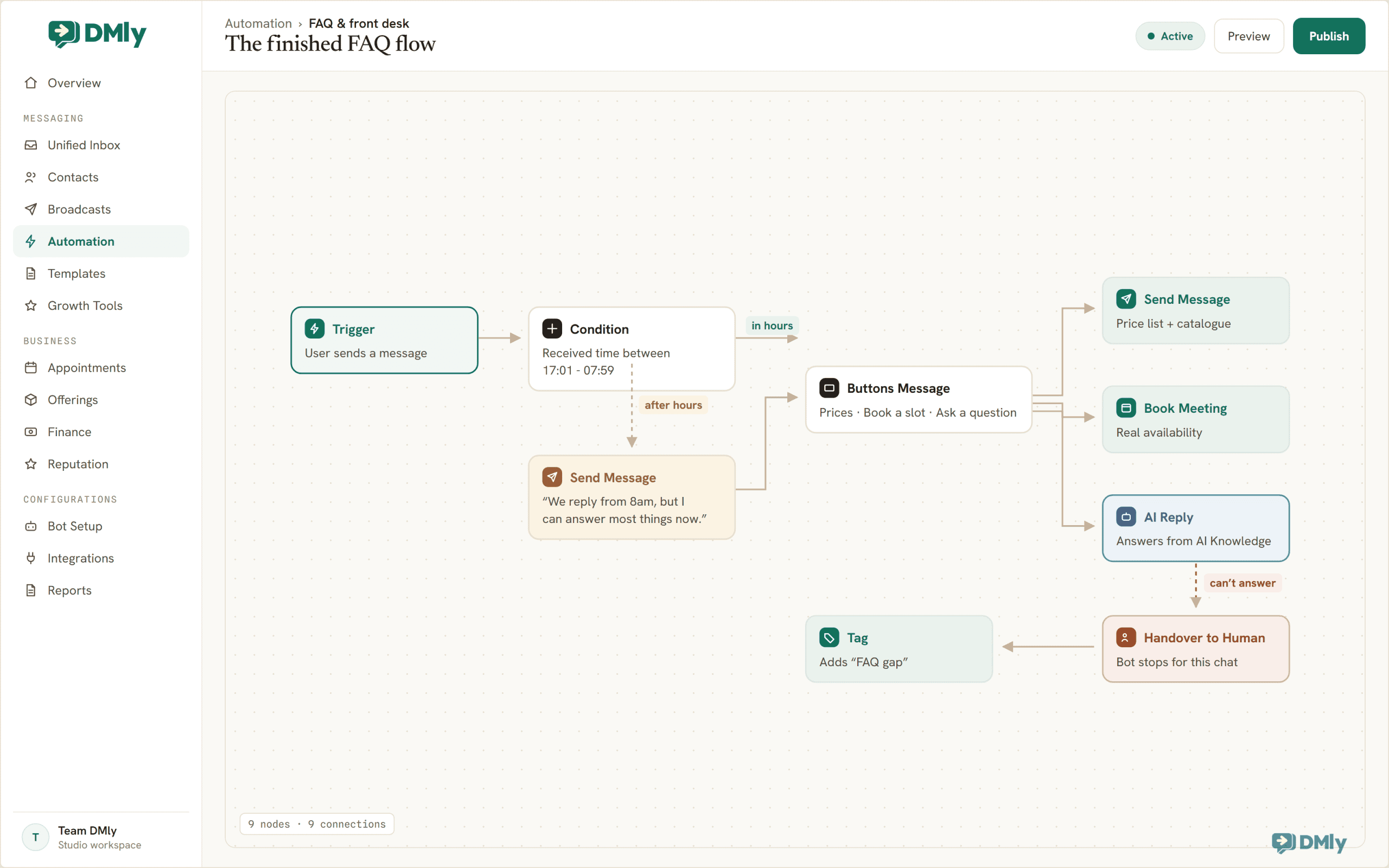The width and height of the screenshot is (1389, 868).
Task: Click the Overview home icon
Action: (x=31, y=82)
